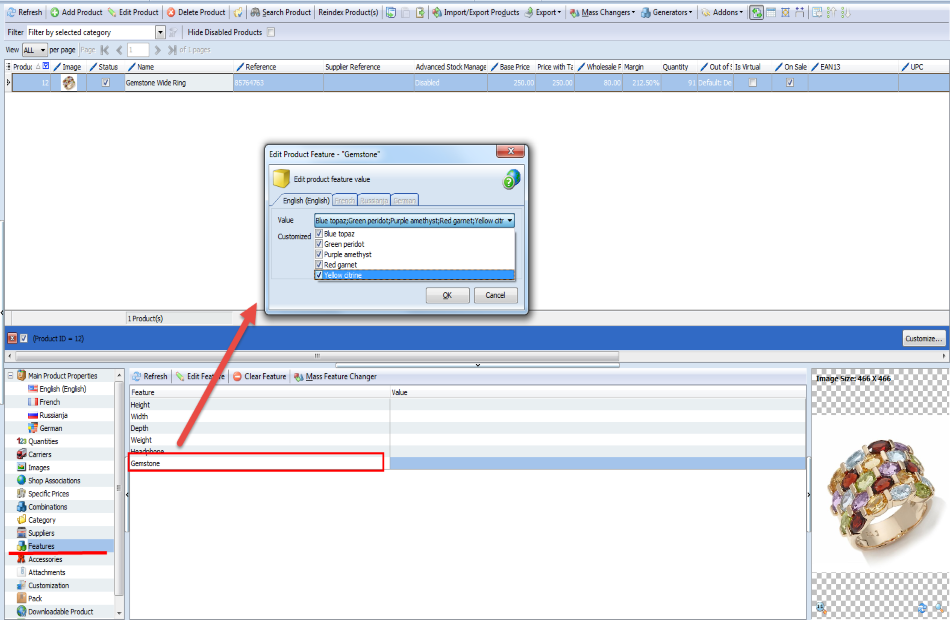Image resolution: width=950 pixels, height=620 pixels.
Task: Toggle Hide Disabled Products checkbox
Action: 271,32
